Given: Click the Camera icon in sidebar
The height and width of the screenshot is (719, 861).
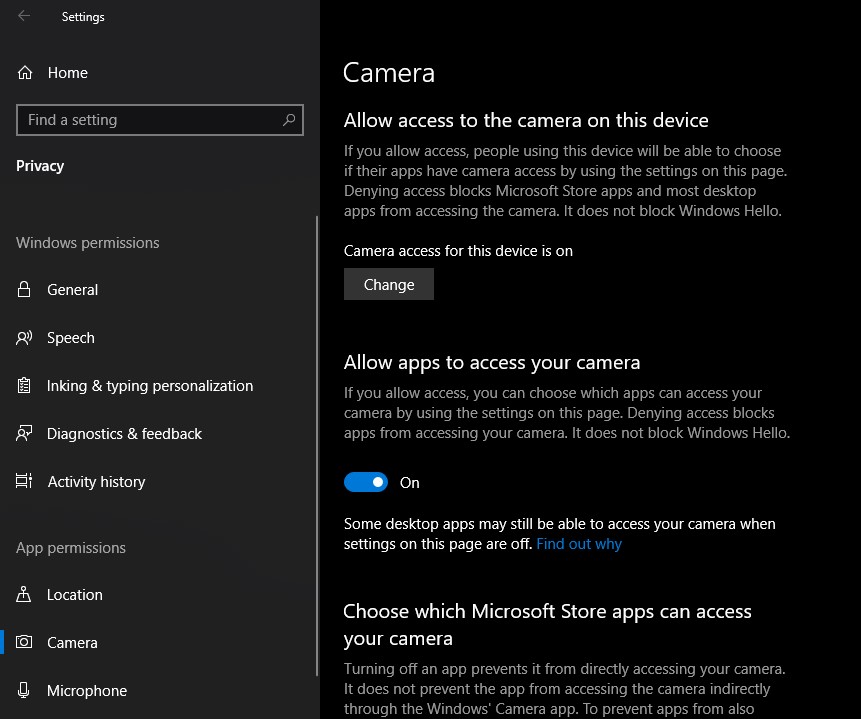Looking at the screenshot, I should pos(24,642).
